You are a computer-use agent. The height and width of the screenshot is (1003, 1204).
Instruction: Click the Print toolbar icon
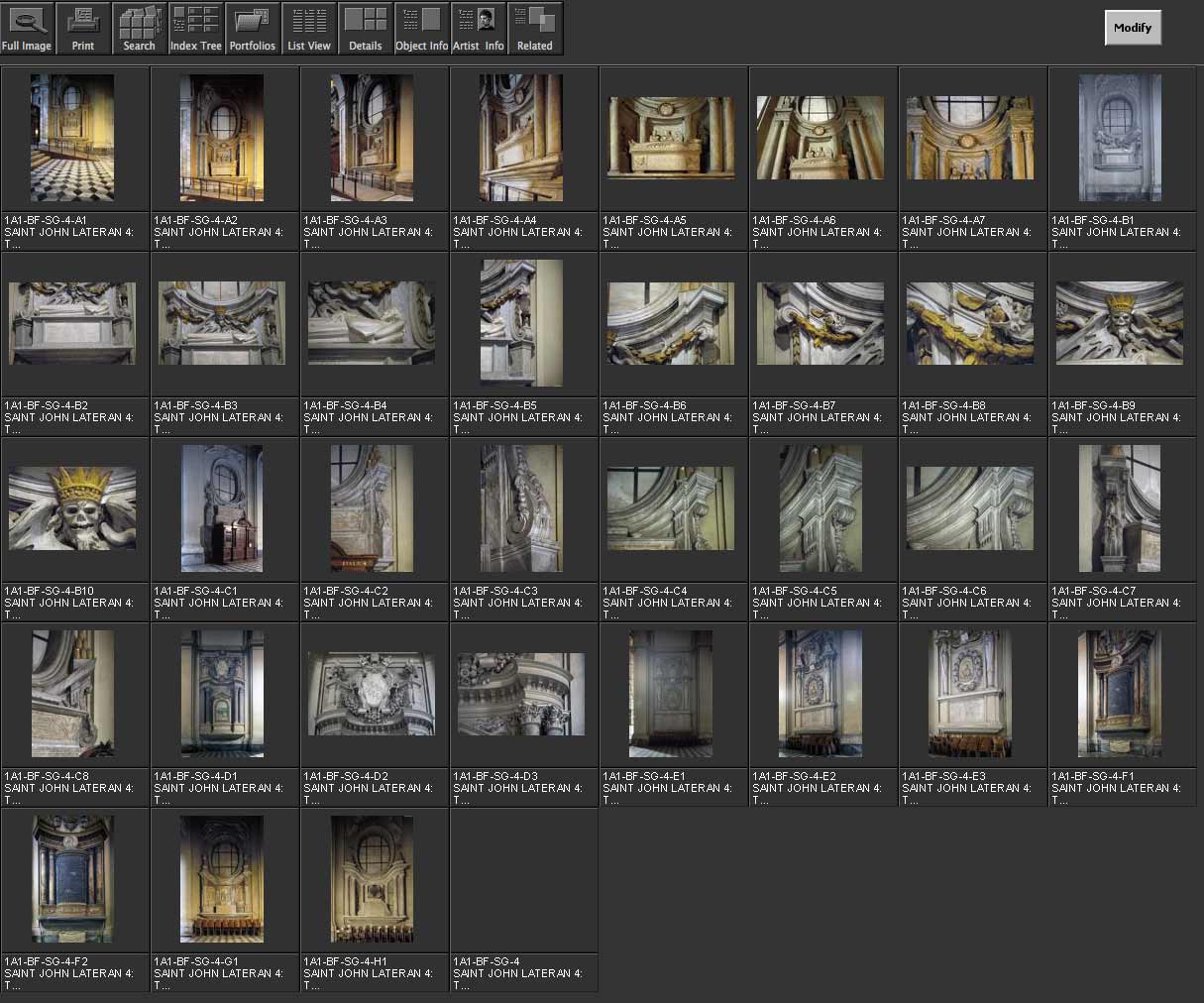point(83,28)
